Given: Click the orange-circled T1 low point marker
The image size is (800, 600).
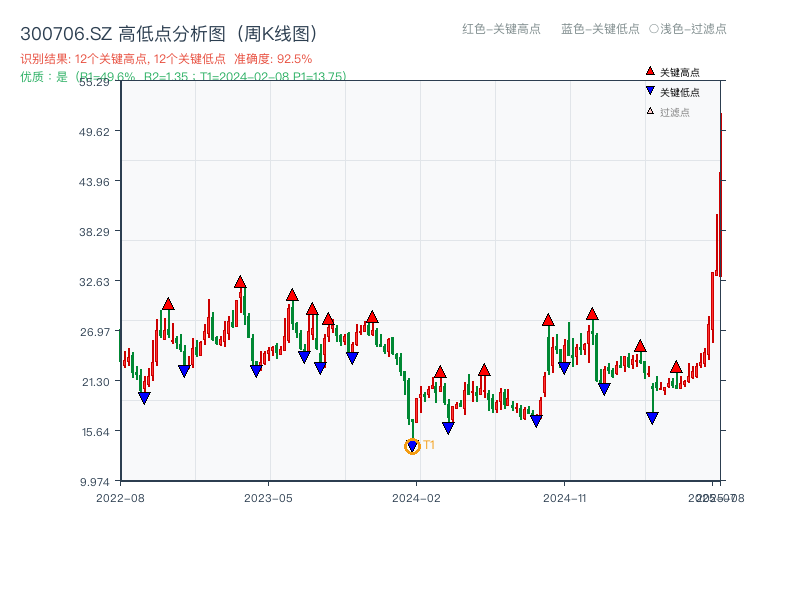Looking at the screenshot, I should (x=412, y=446).
